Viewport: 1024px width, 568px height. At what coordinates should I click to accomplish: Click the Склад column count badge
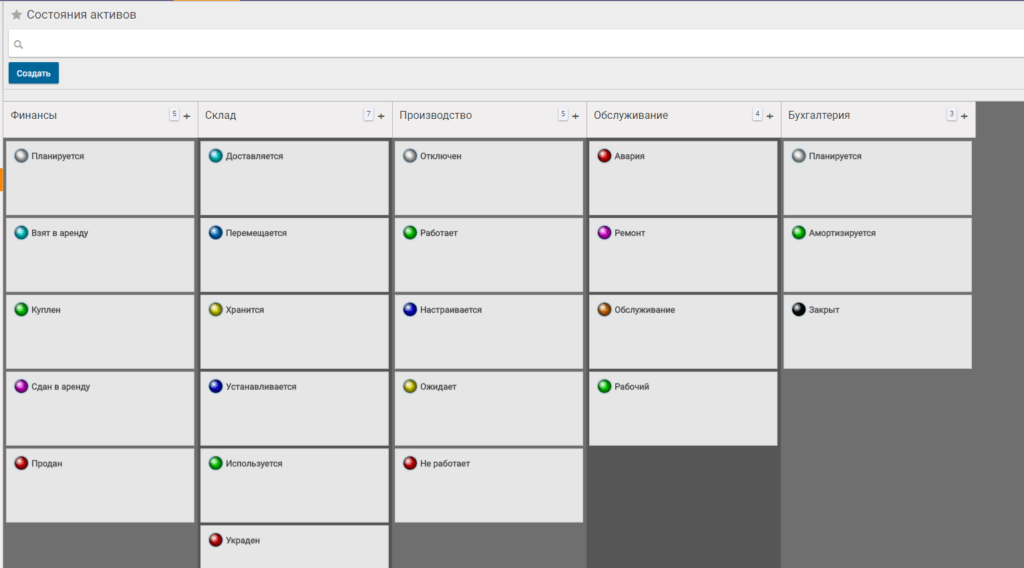(368, 114)
